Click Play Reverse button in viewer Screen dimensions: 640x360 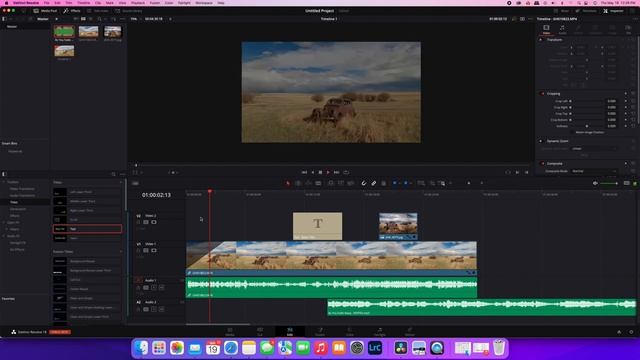[x=313, y=172]
